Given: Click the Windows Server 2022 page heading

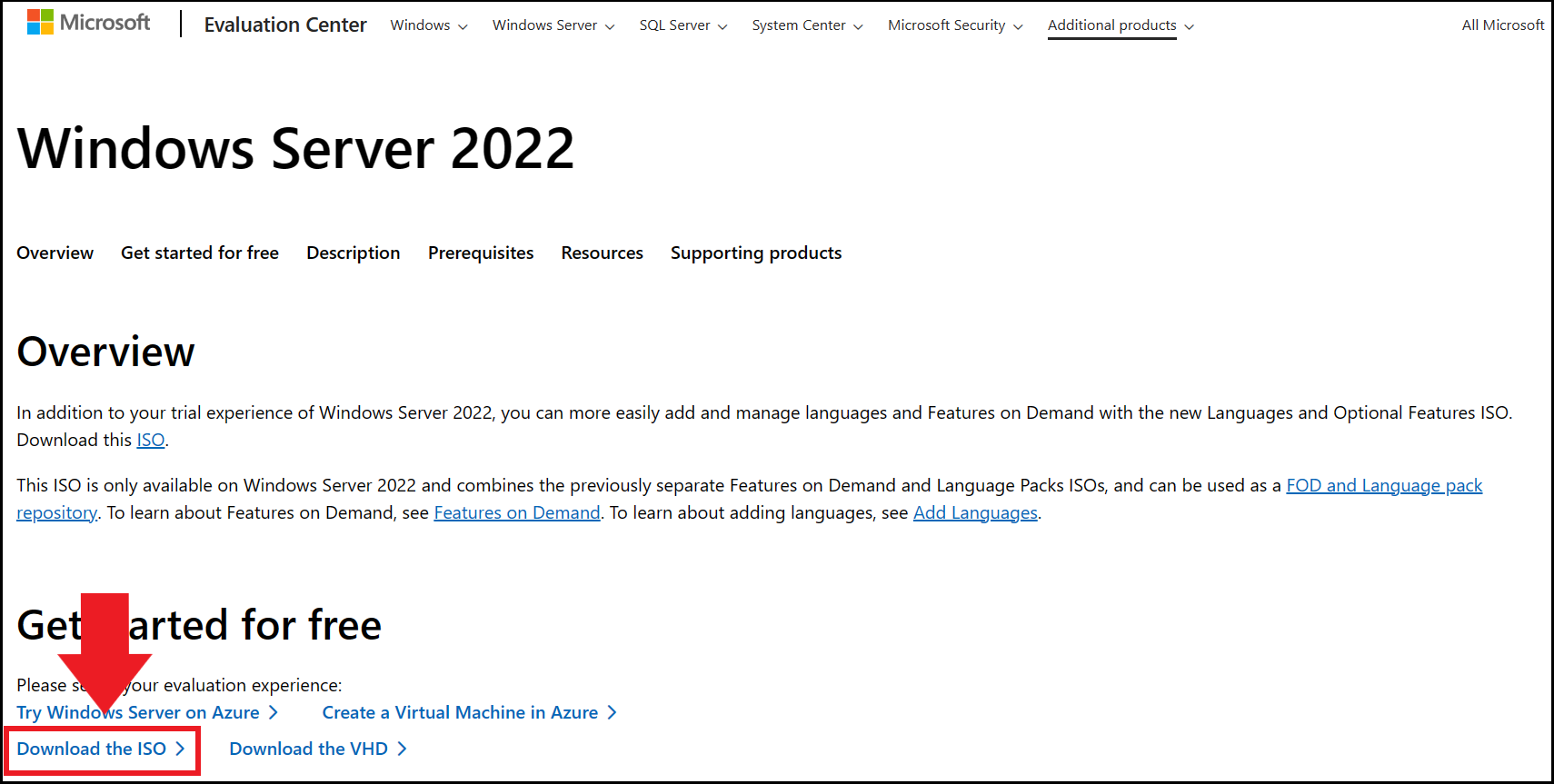Looking at the screenshot, I should (x=296, y=148).
